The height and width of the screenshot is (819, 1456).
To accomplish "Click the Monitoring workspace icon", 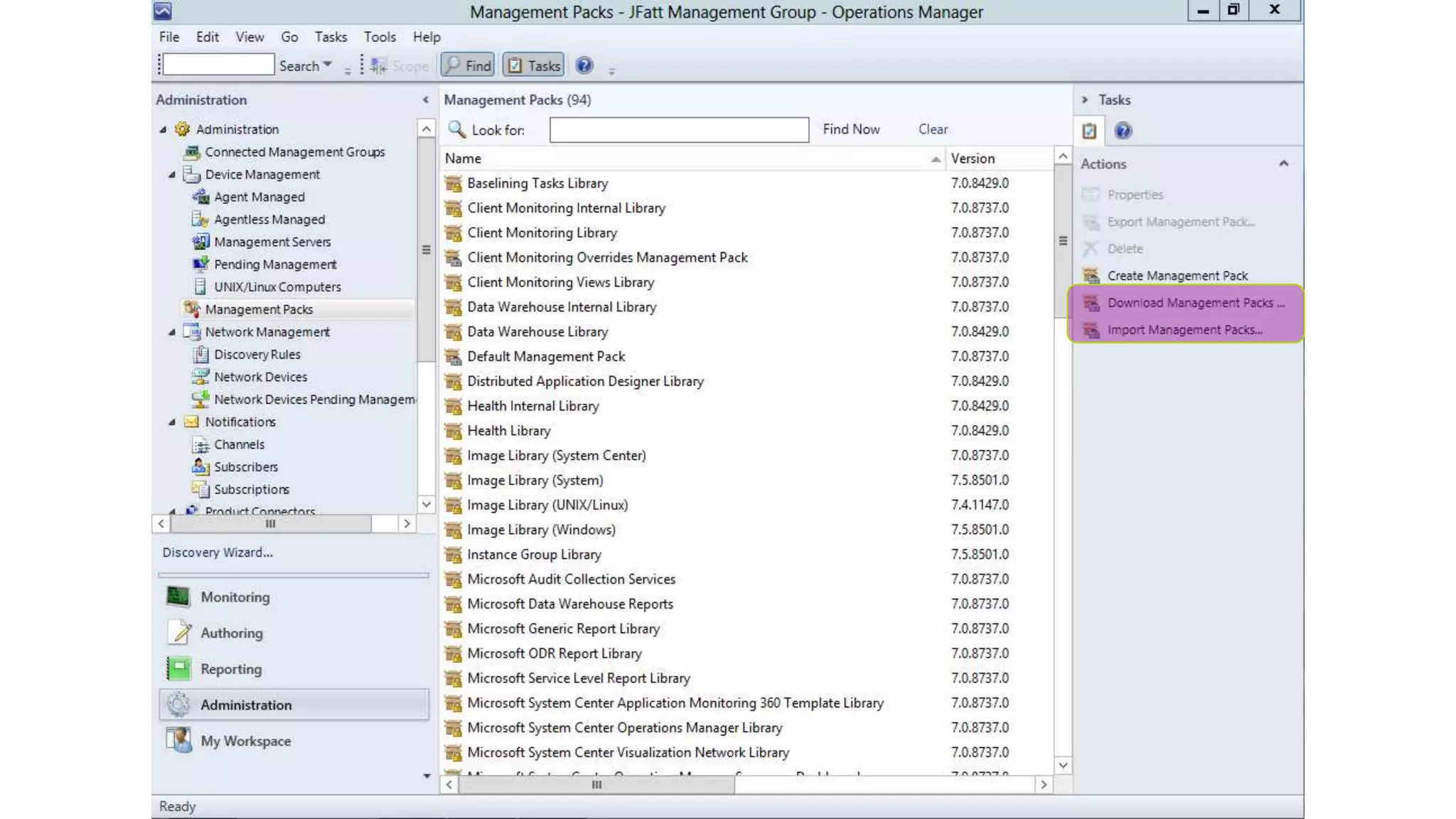I will [x=178, y=596].
